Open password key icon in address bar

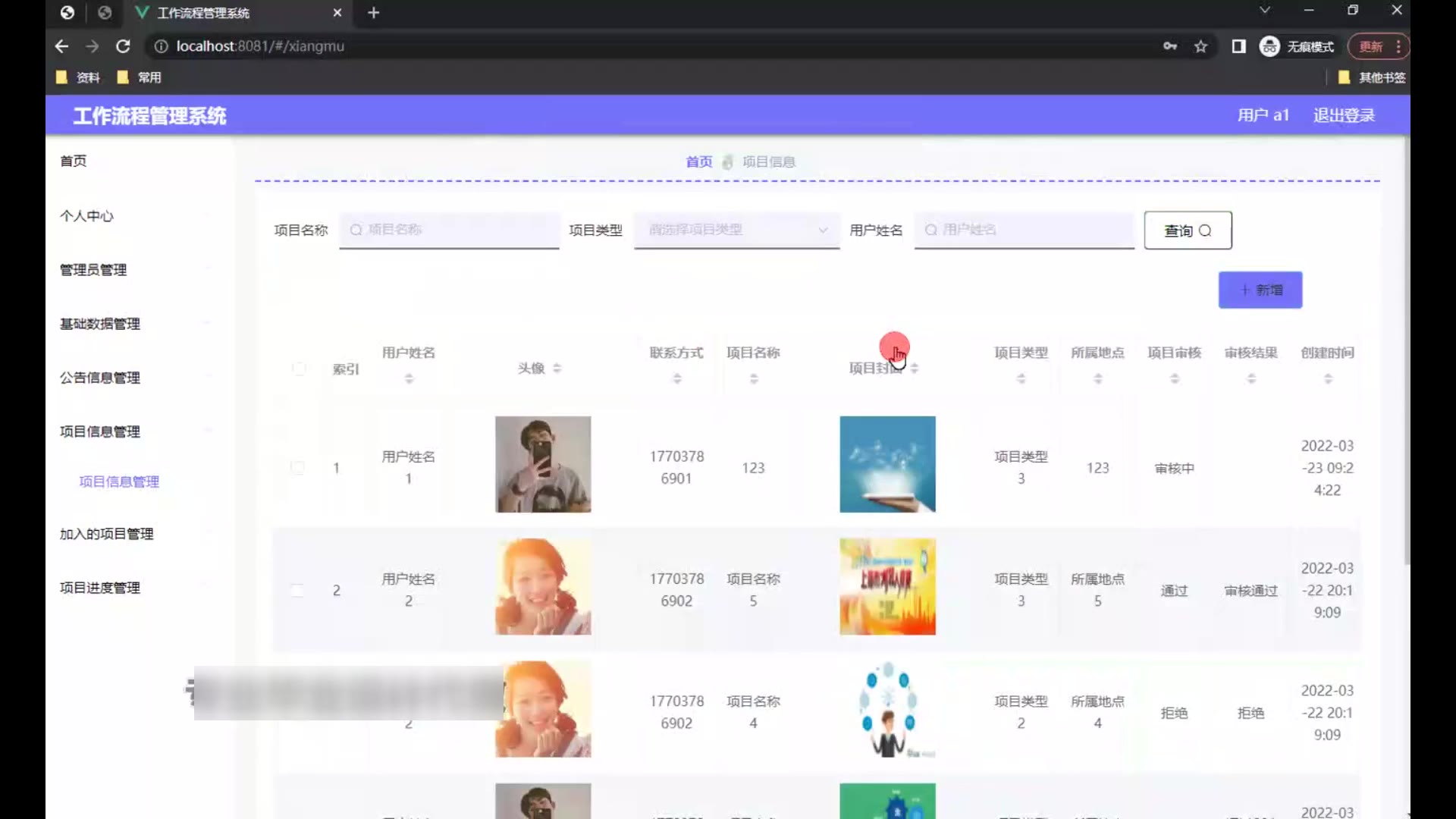click(1170, 46)
